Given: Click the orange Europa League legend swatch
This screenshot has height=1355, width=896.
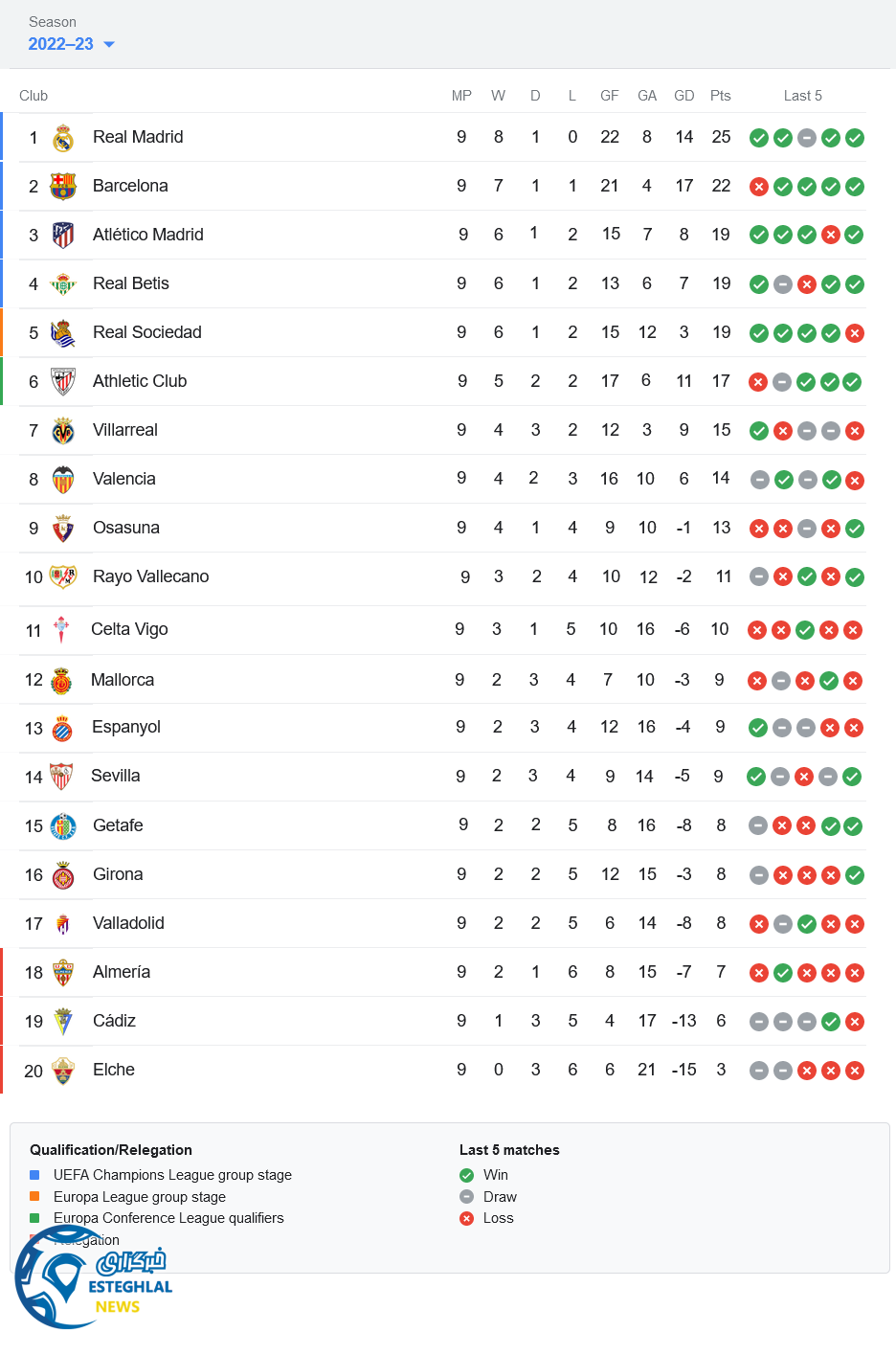Looking at the screenshot, I should point(34,1196).
